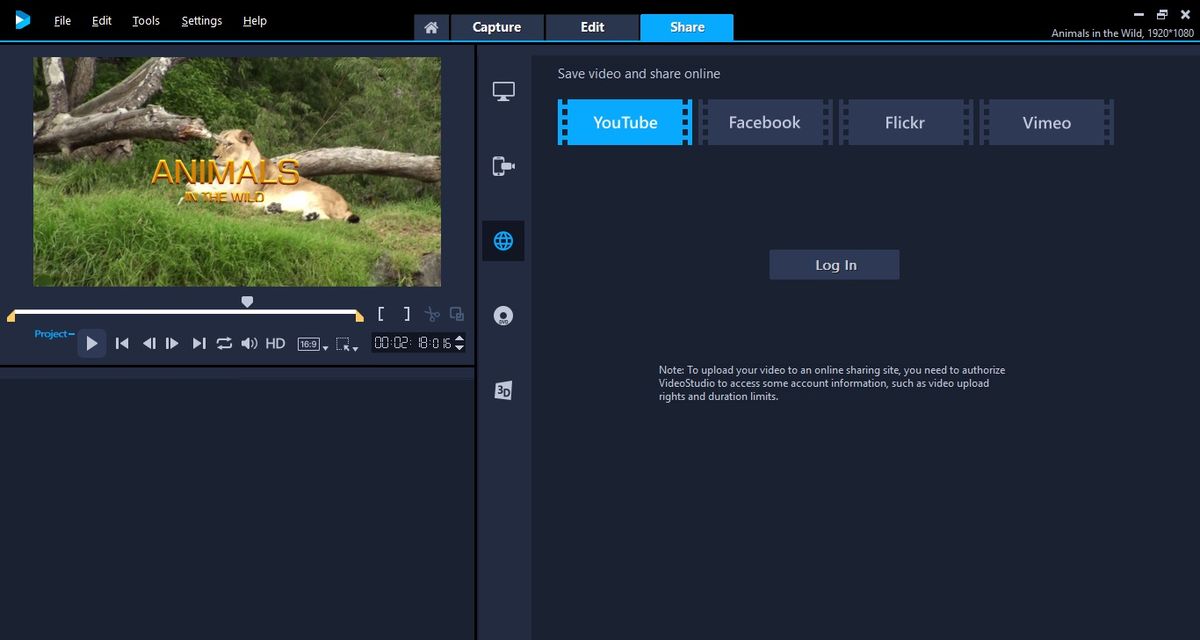Open the enlarge preview dropdown arrow

tap(356, 348)
